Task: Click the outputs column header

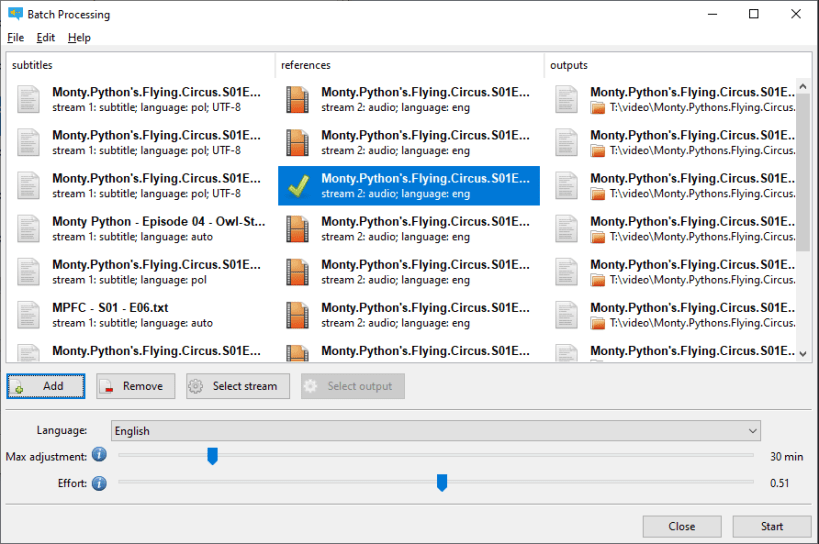Action: tap(677, 65)
